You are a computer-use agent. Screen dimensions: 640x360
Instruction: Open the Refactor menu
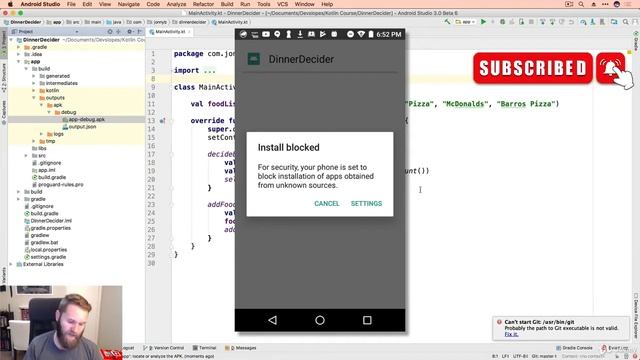pos(203,4)
